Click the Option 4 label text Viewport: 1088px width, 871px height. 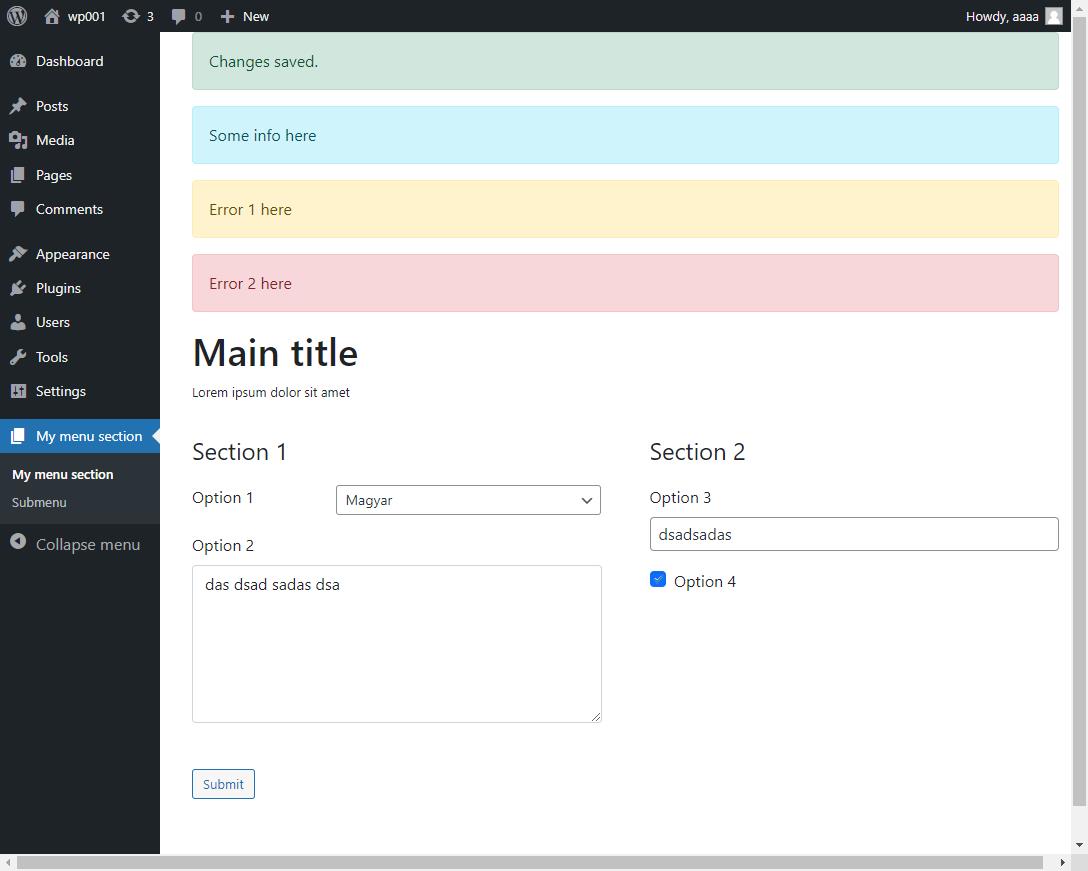[x=705, y=582]
